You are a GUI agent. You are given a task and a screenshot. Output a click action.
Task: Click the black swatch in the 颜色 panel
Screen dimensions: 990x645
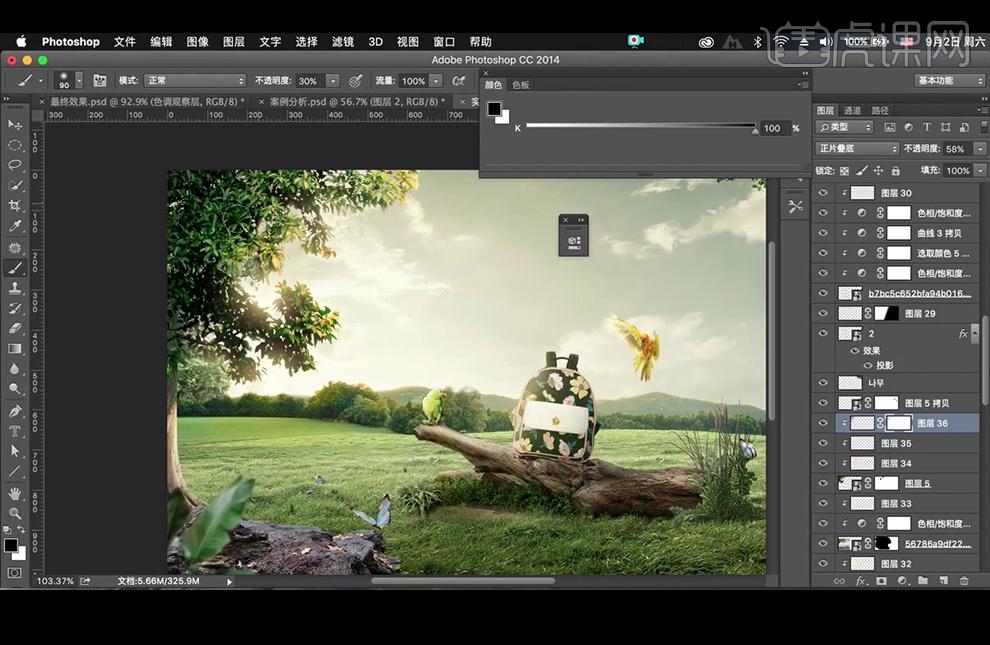(494, 109)
